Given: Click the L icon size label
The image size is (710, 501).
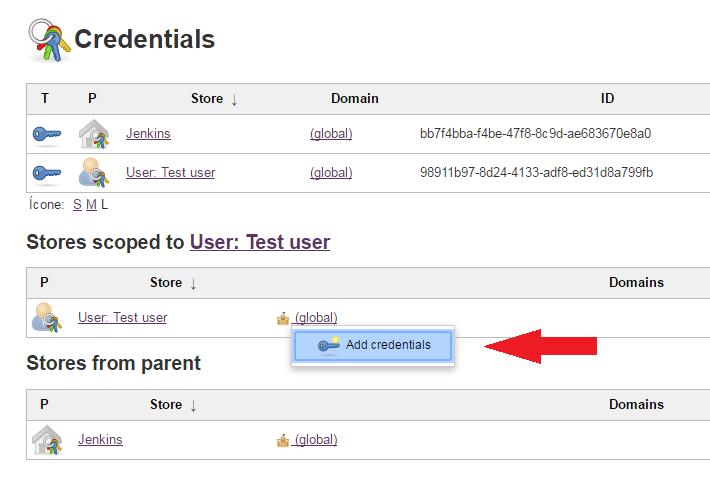Looking at the screenshot, I should coord(105,205).
